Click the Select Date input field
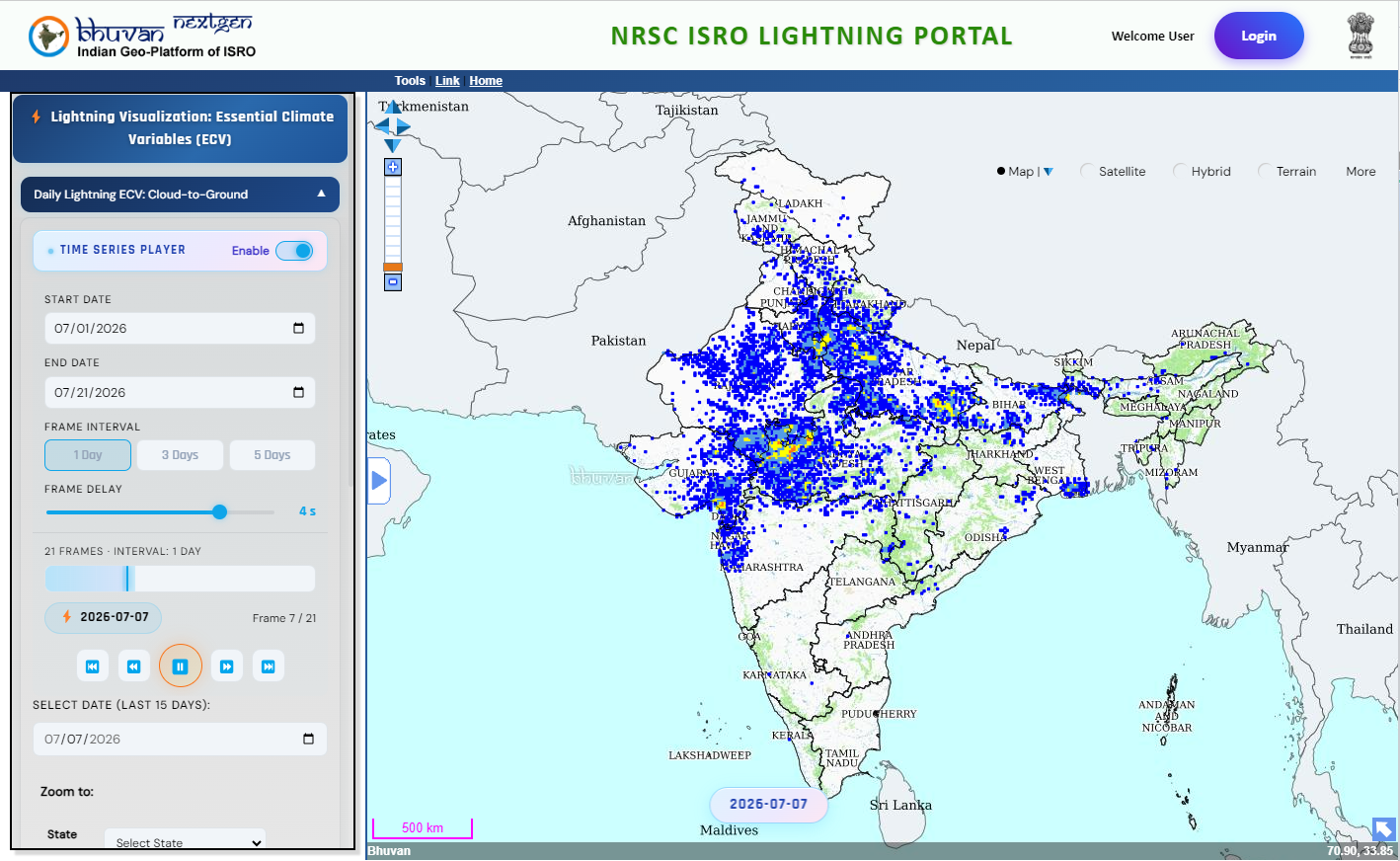This screenshot has width=1400, height=861. coord(180,739)
